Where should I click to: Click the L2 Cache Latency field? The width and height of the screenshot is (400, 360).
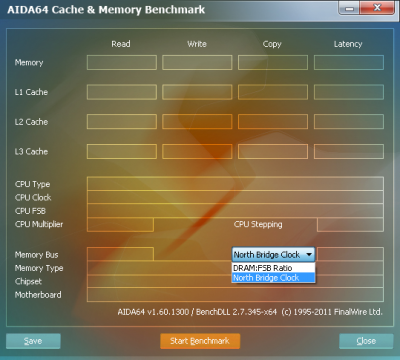(349, 122)
